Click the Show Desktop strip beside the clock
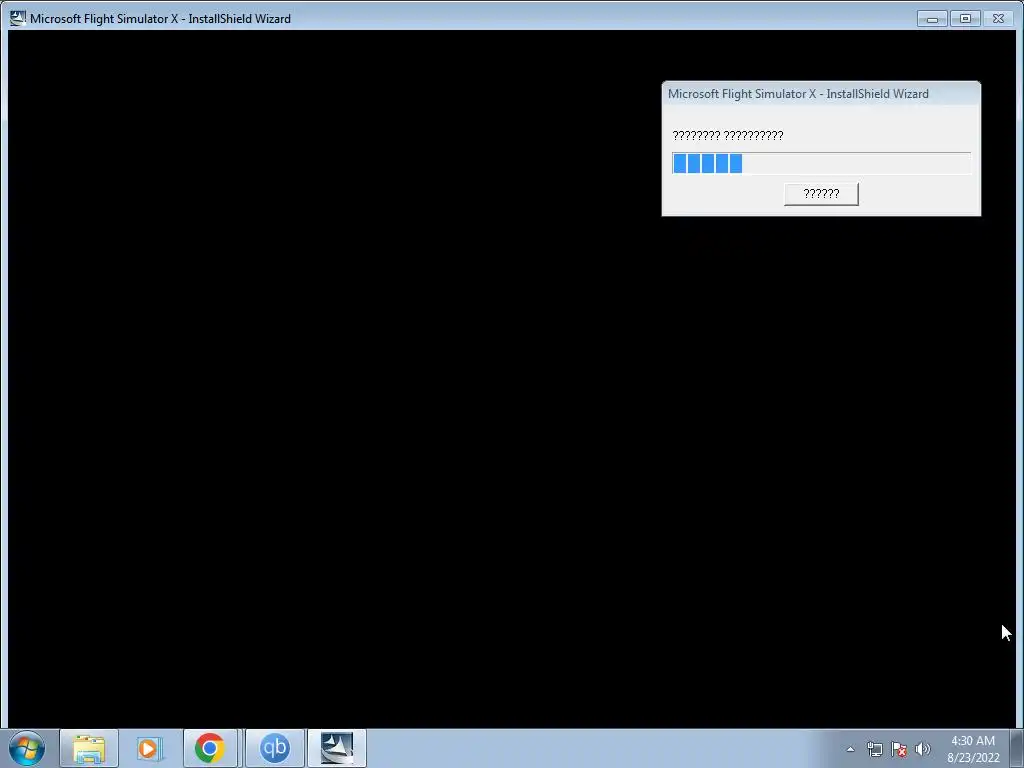Screen dimensions: 1024x768 tap(1017, 748)
